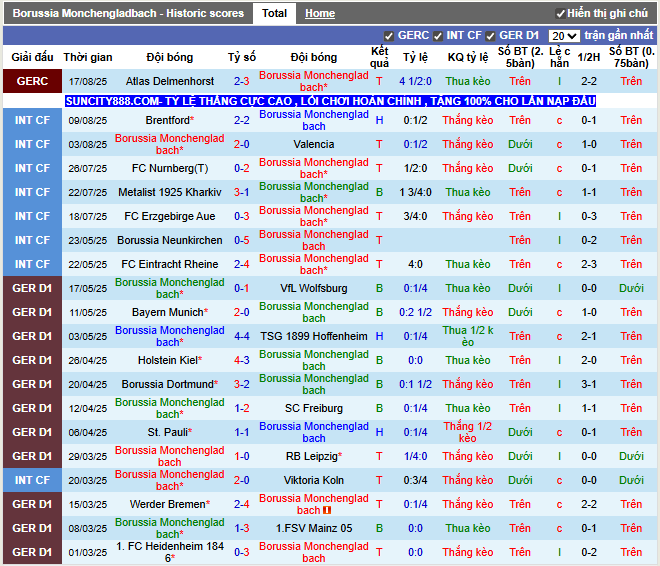Click the GER D1 league cell for 17/05/25

[32, 288]
